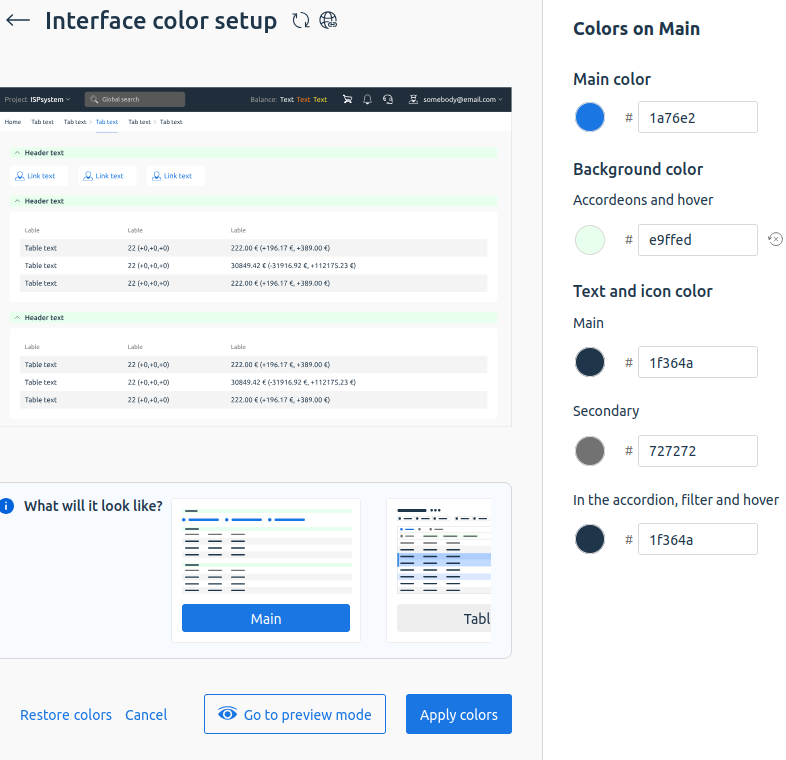Collapse the last "Header text" accordion
This screenshot has width=786, height=760.
(x=18, y=318)
